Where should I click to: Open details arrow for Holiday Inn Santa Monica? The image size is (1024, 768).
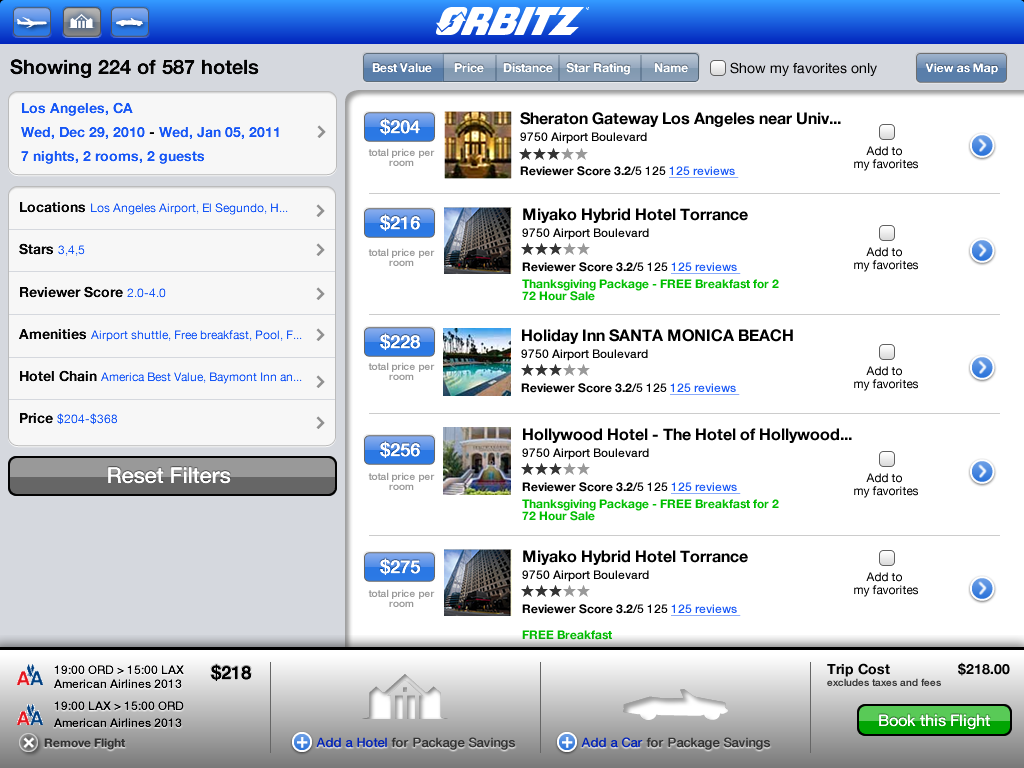click(x=982, y=368)
